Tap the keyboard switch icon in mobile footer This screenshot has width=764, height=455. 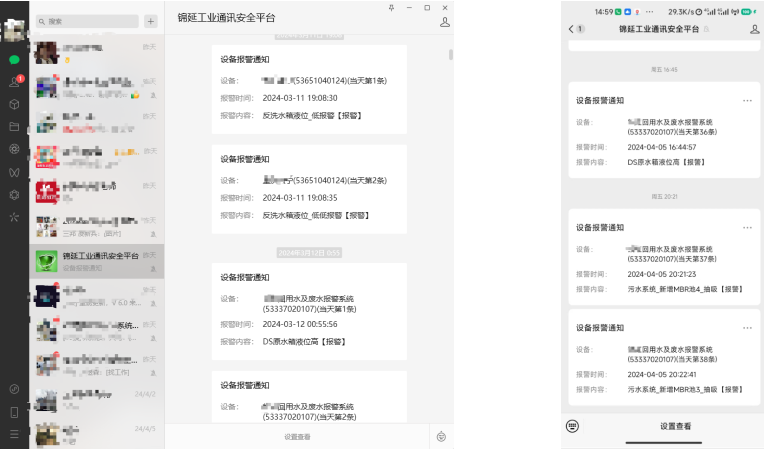(573, 426)
